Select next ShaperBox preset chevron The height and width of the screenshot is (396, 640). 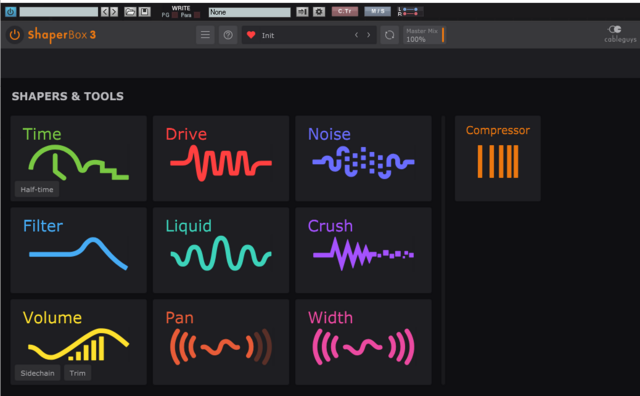pos(369,35)
